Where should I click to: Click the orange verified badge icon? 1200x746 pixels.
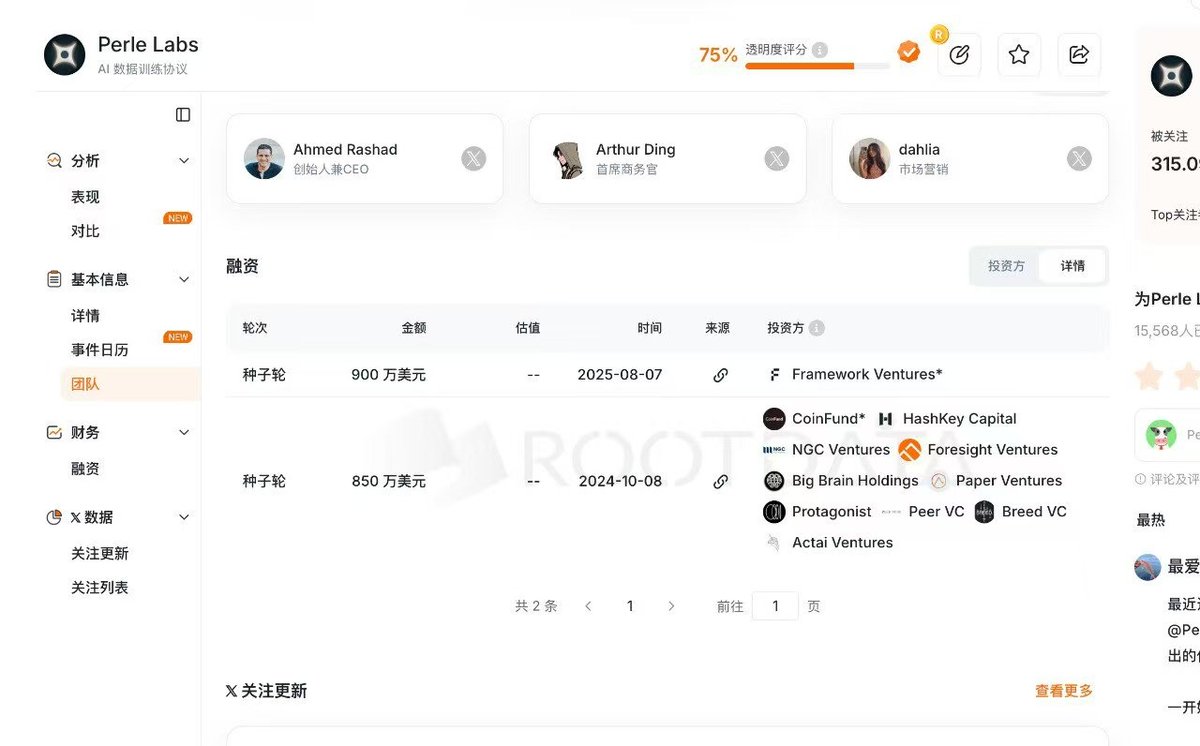[908, 52]
